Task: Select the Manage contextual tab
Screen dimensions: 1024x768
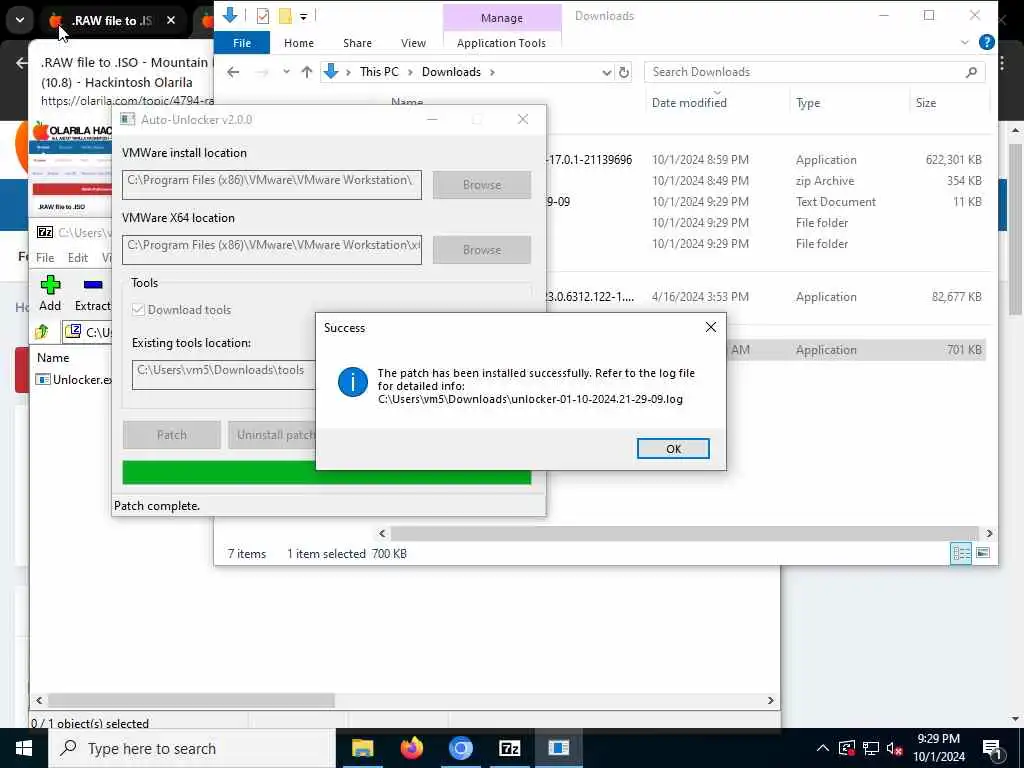Action: click(502, 18)
